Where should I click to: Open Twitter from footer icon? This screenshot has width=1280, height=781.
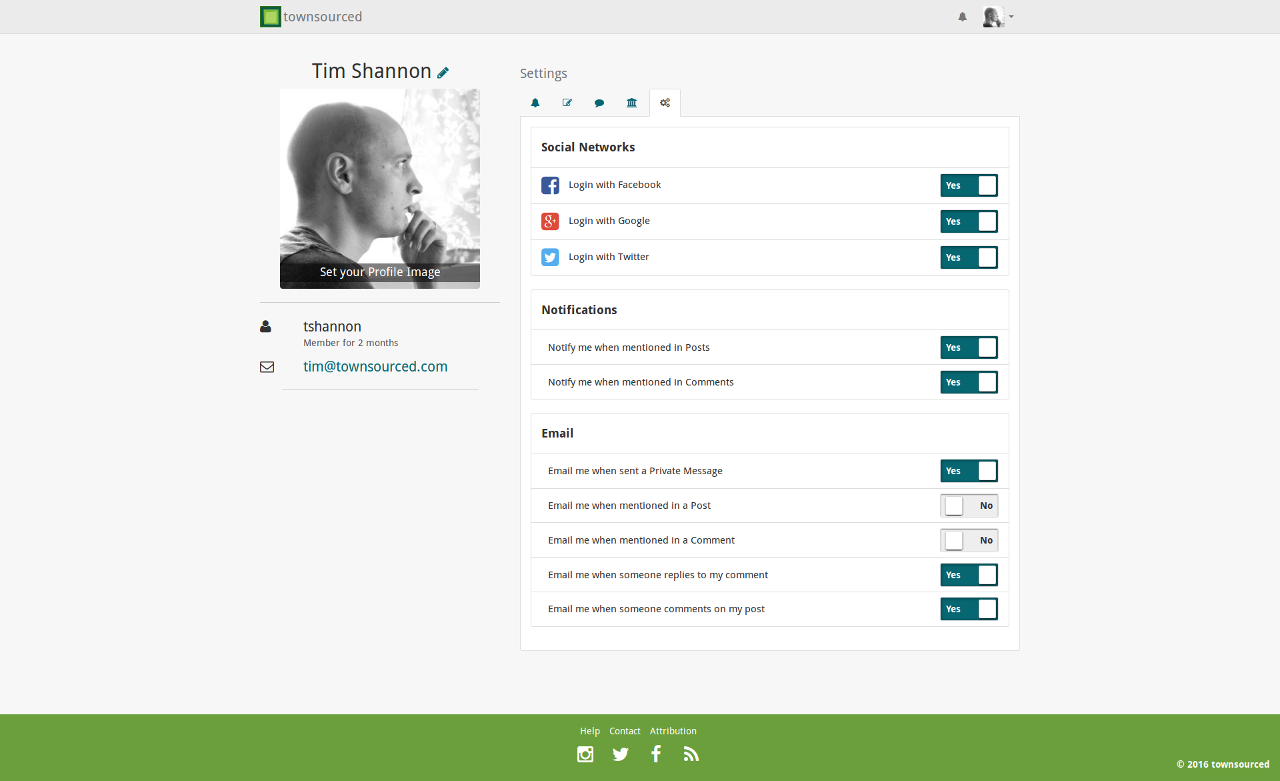(621, 754)
